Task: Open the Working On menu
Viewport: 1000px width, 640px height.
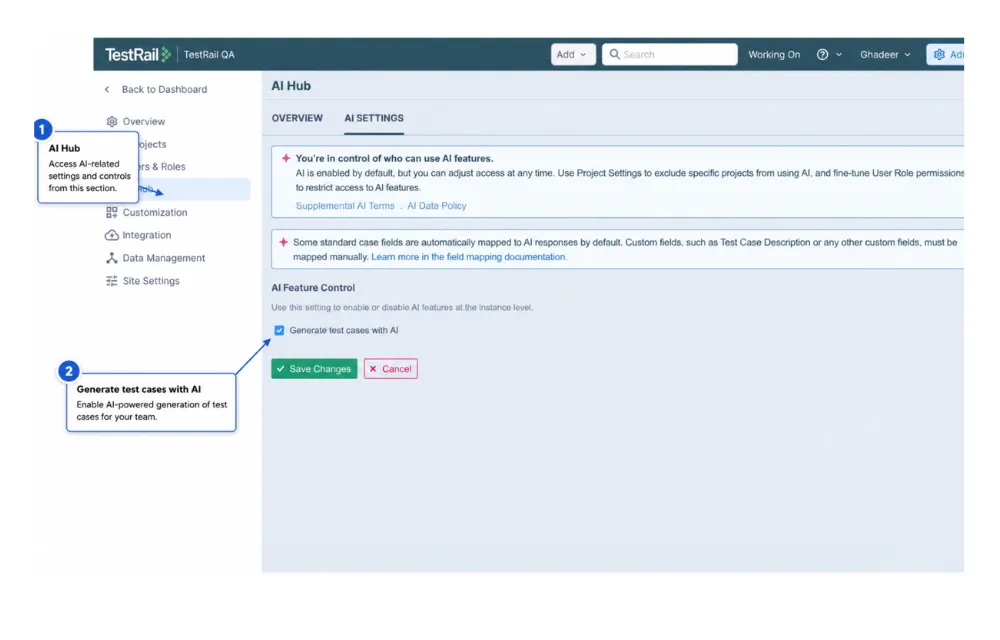Action: coord(774,55)
